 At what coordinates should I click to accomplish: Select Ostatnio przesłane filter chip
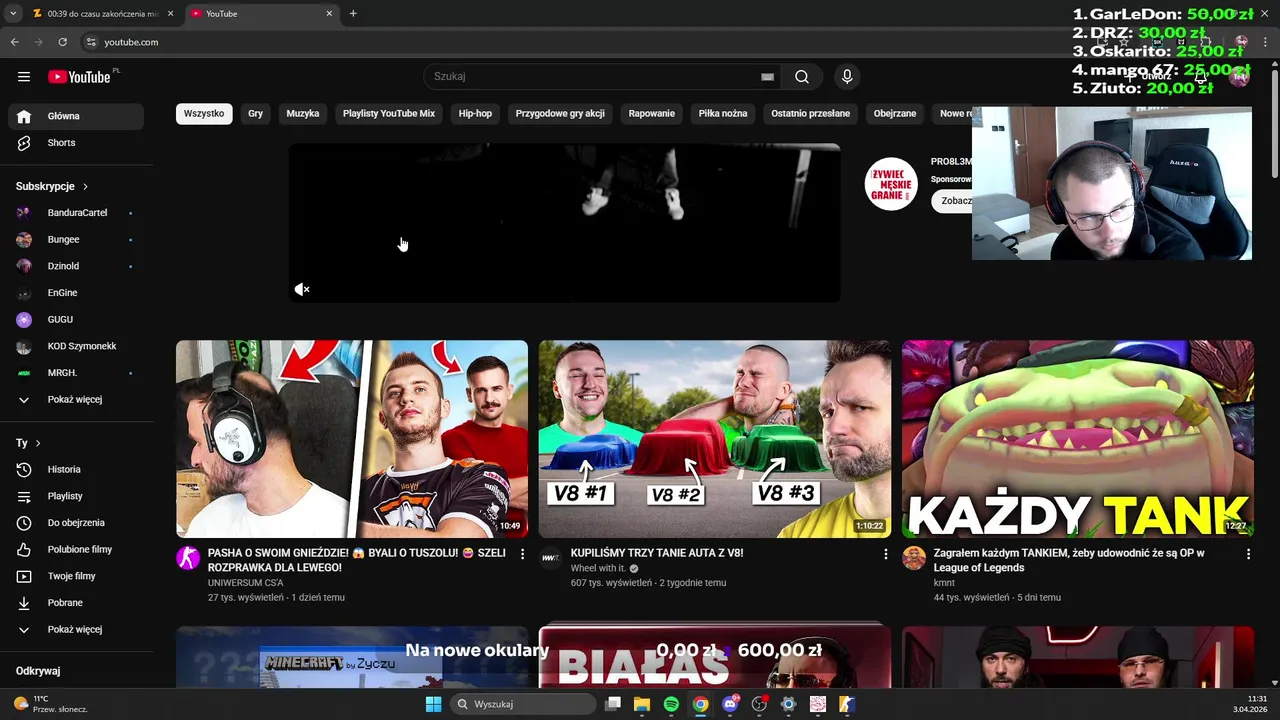coord(811,114)
